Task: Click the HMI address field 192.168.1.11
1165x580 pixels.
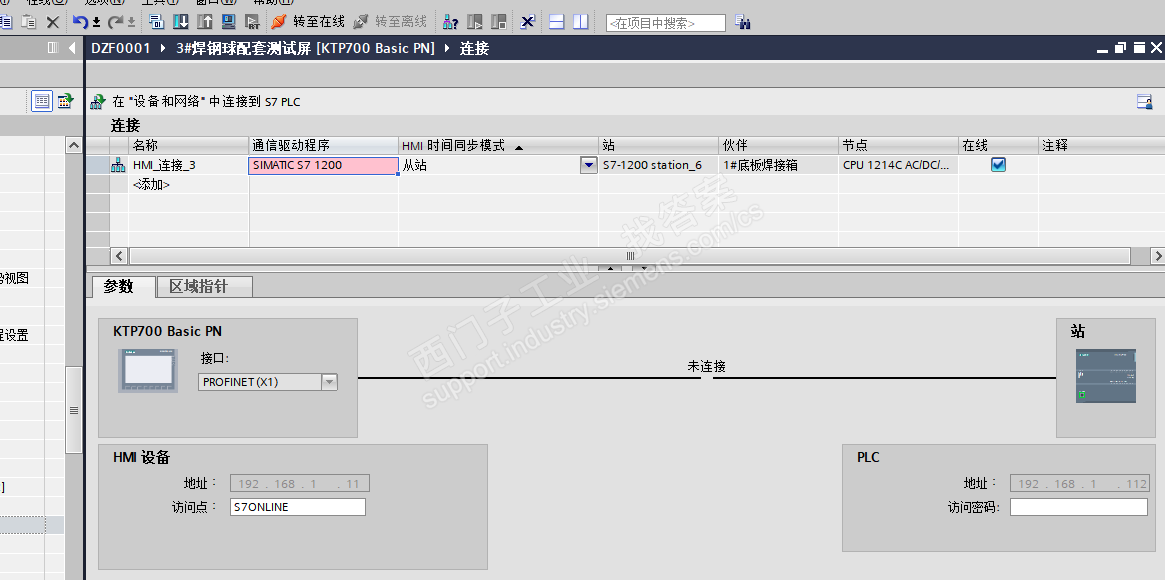Action: coord(300,484)
